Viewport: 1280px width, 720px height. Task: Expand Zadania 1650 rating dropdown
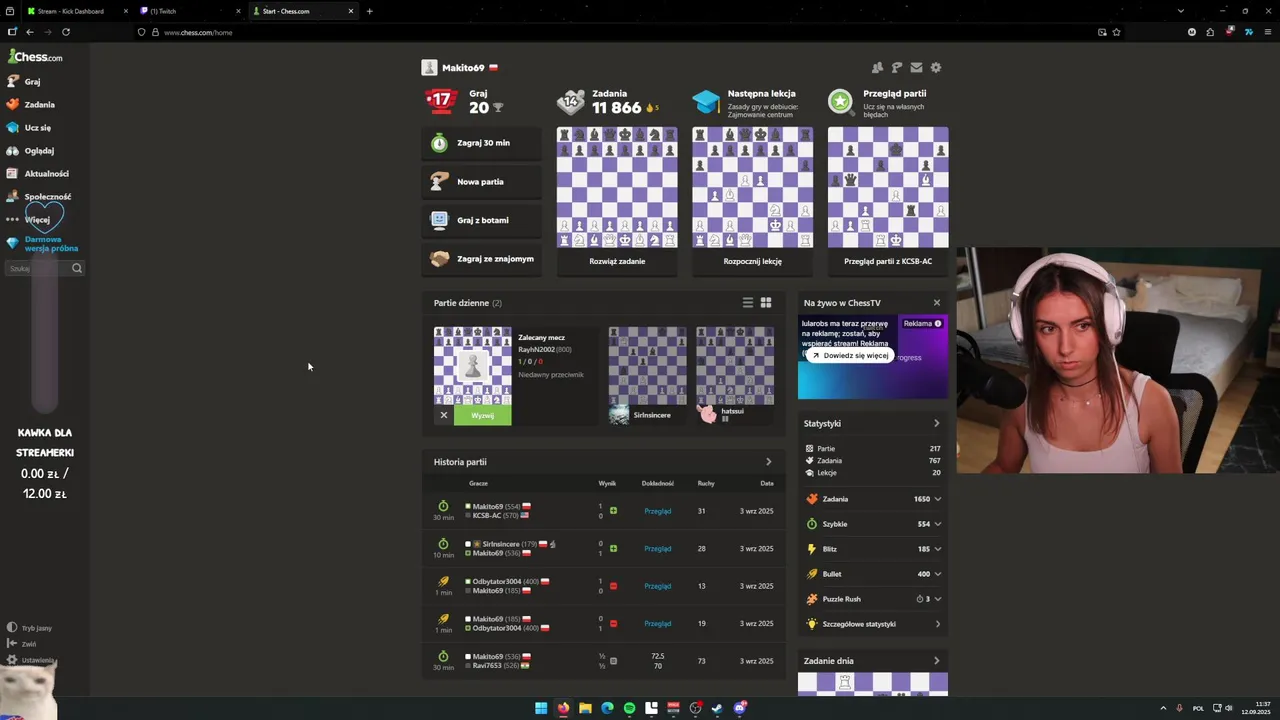pos(937,499)
